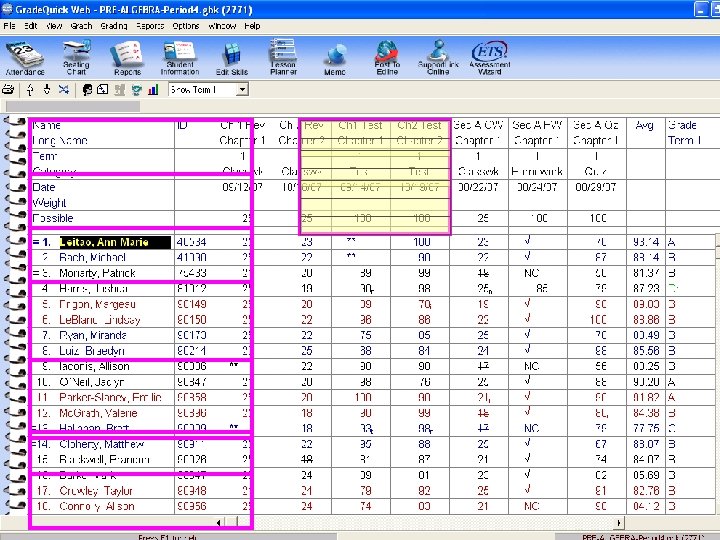Click the Memo toolbar icon
This screenshot has width=720, height=540.
click(x=335, y=55)
